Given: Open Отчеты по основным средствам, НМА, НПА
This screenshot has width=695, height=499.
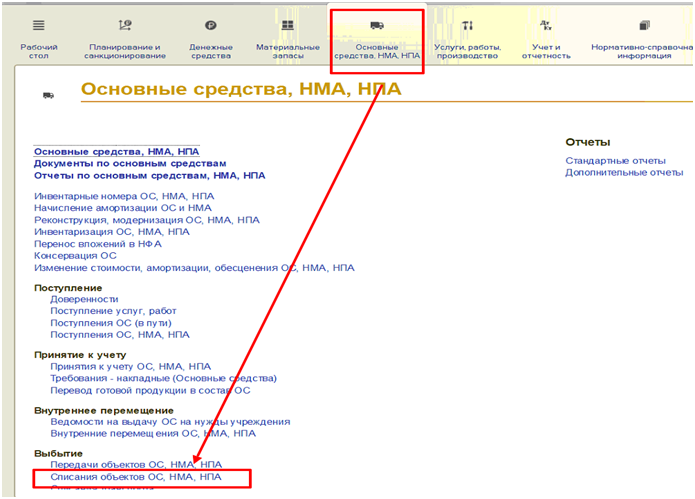Looking at the screenshot, I should [x=150, y=175].
